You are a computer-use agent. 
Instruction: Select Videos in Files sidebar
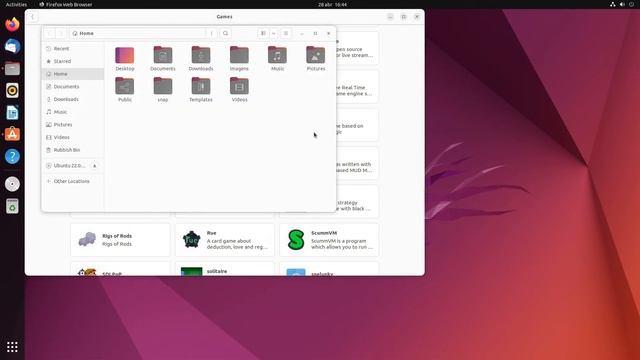click(x=73, y=137)
